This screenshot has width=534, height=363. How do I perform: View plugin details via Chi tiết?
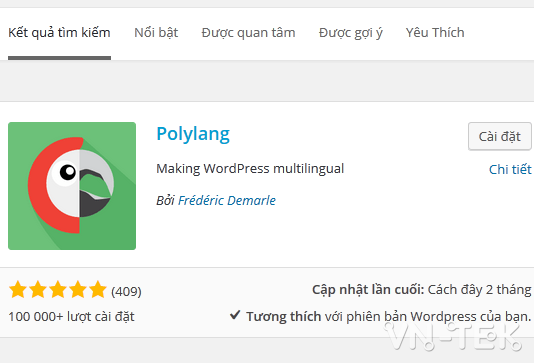(510, 169)
